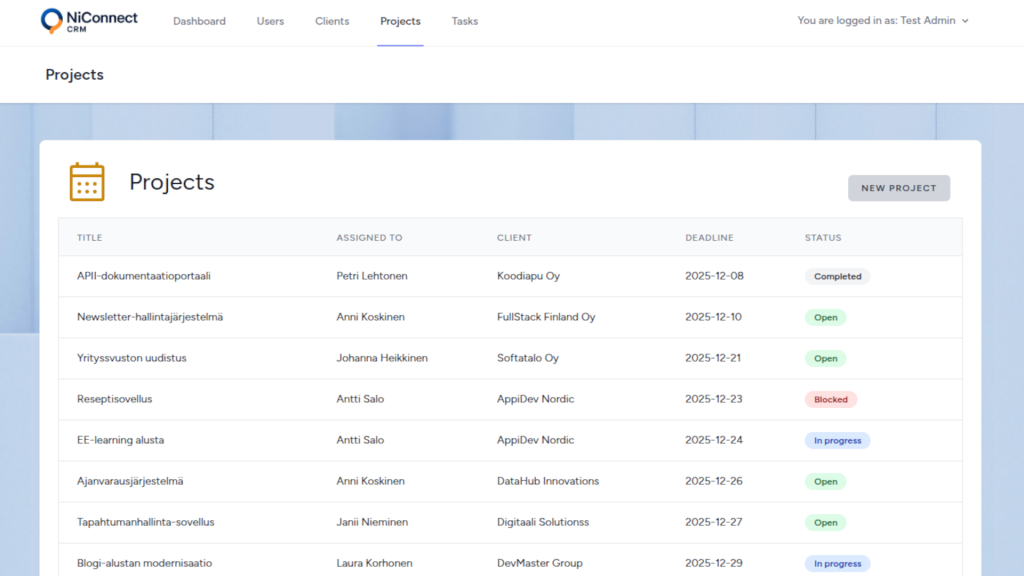Click AppiDev Nordic in EE-learning alusta row
This screenshot has height=576, width=1024.
(x=536, y=440)
